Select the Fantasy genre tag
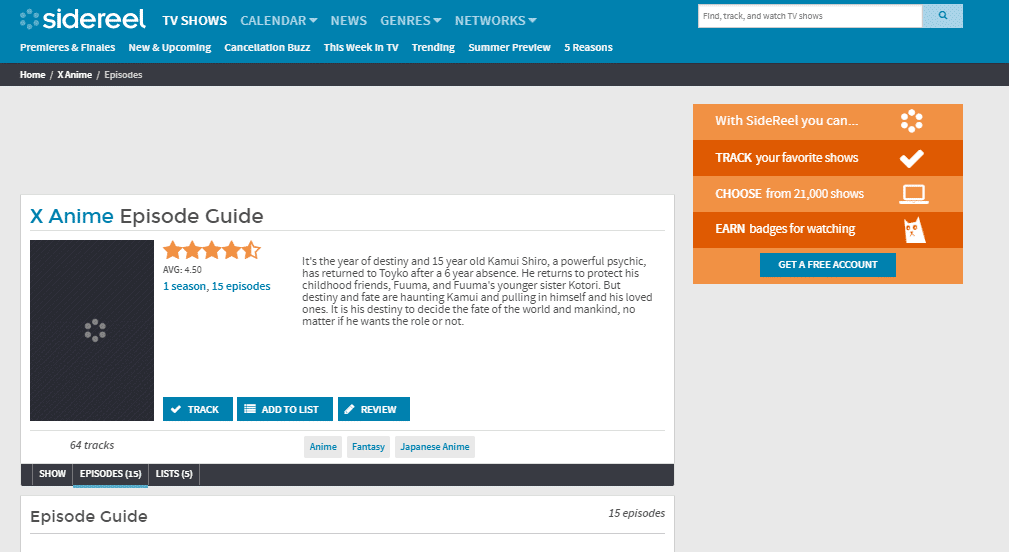This screenshot has width=1009, height=552. click(x=368, y=446)
